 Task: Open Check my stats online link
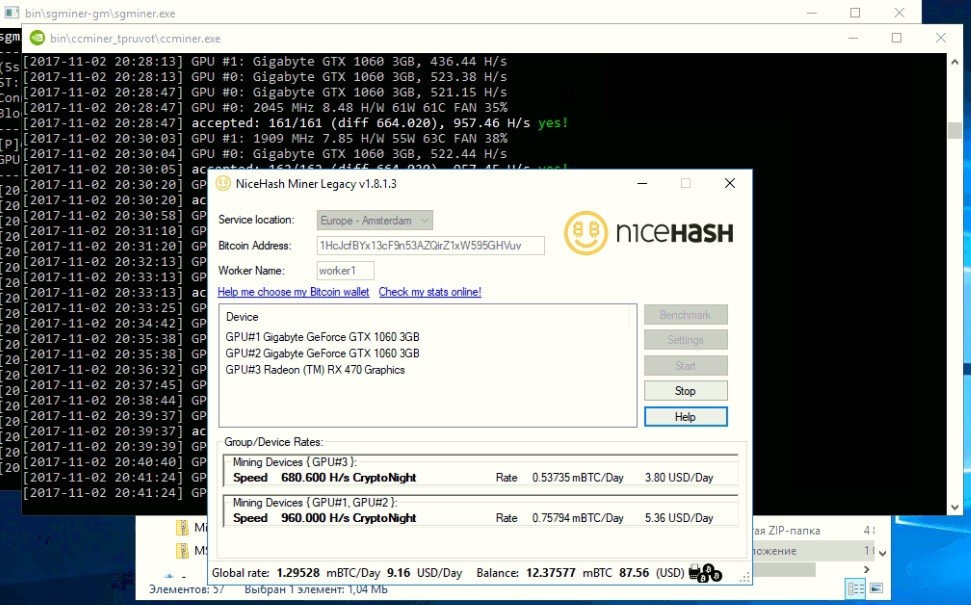click(x=430, y=292)
